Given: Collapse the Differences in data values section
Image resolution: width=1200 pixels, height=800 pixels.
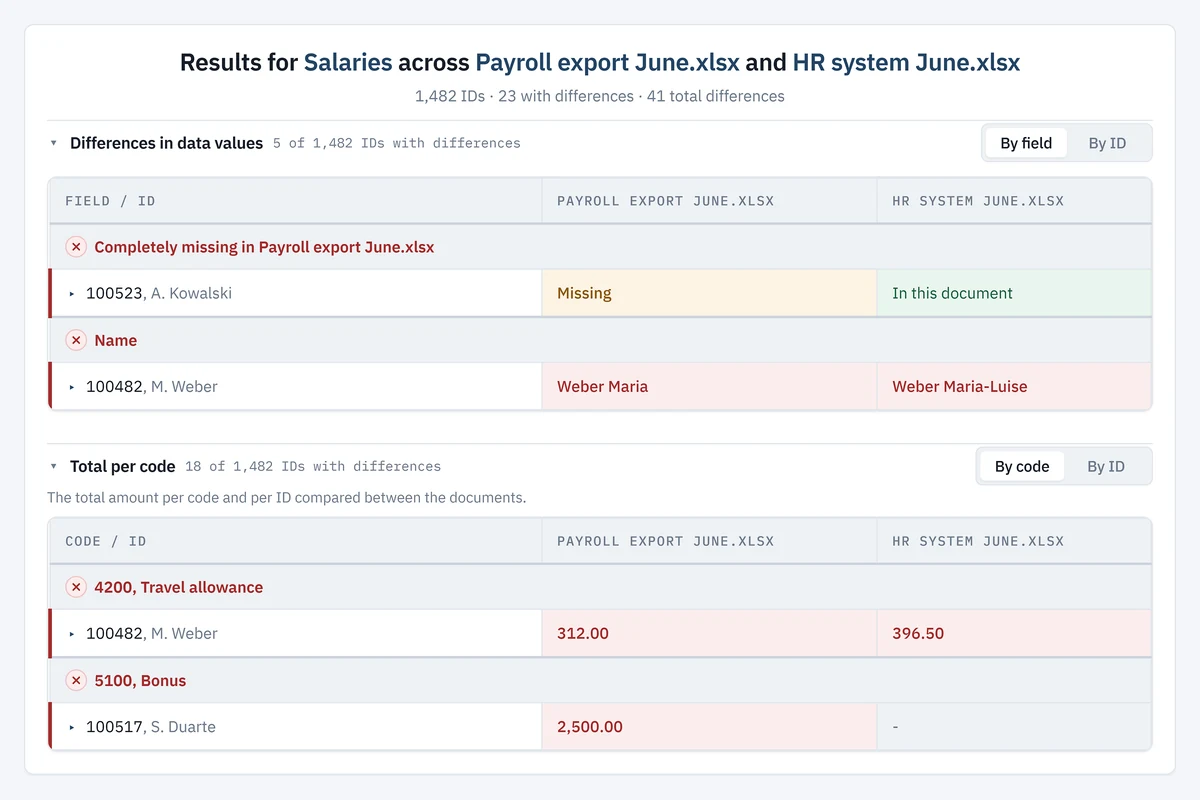Looking at the screenshot, I should pos(54,143).
